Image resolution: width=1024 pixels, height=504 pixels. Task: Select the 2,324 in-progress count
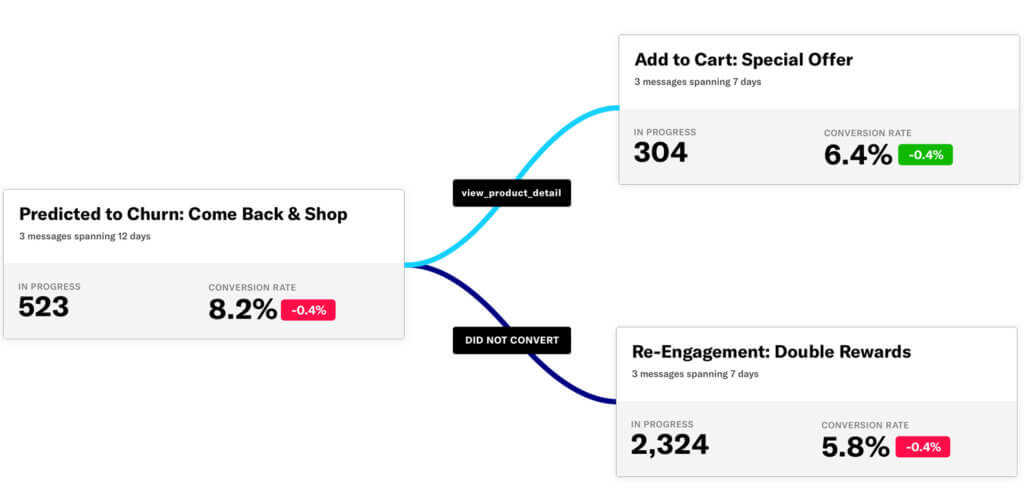tap(669, 444)
